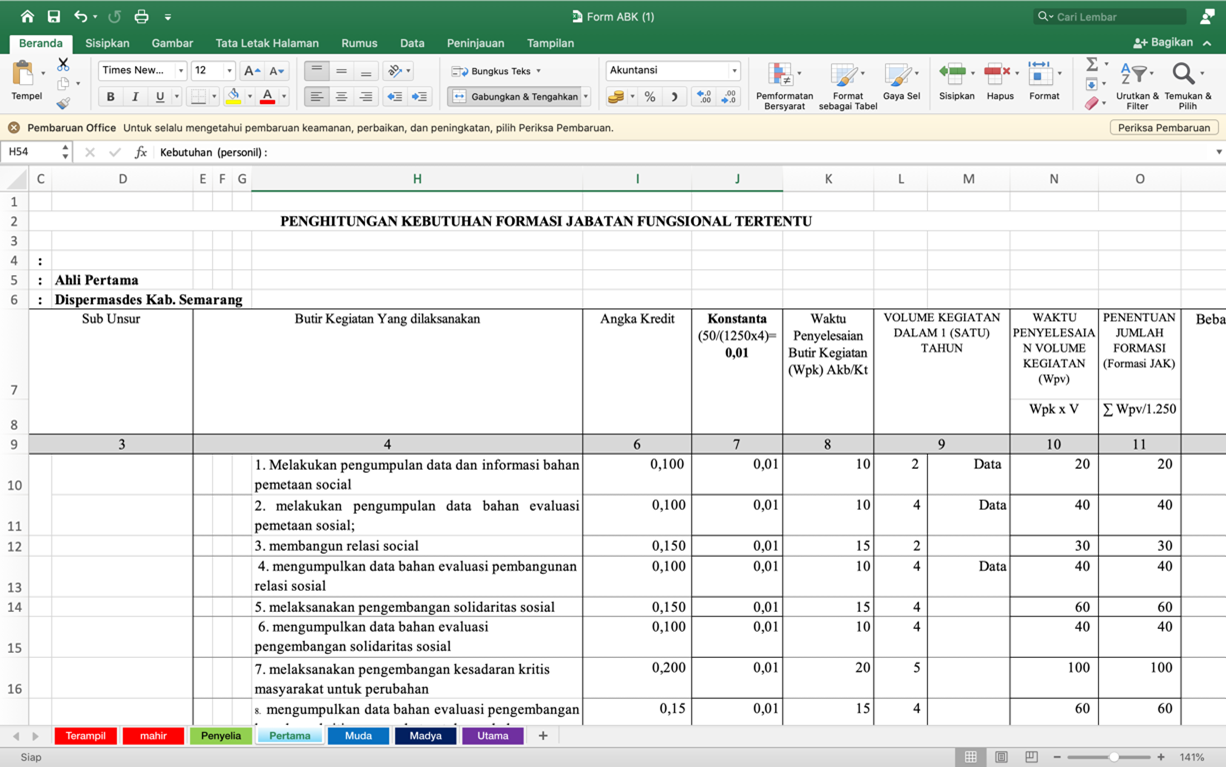The width and height of the screenshot is (1226, 767).
Task: Toggle Bold formatting
Action: pyautogui.click(x=110, y=97)
